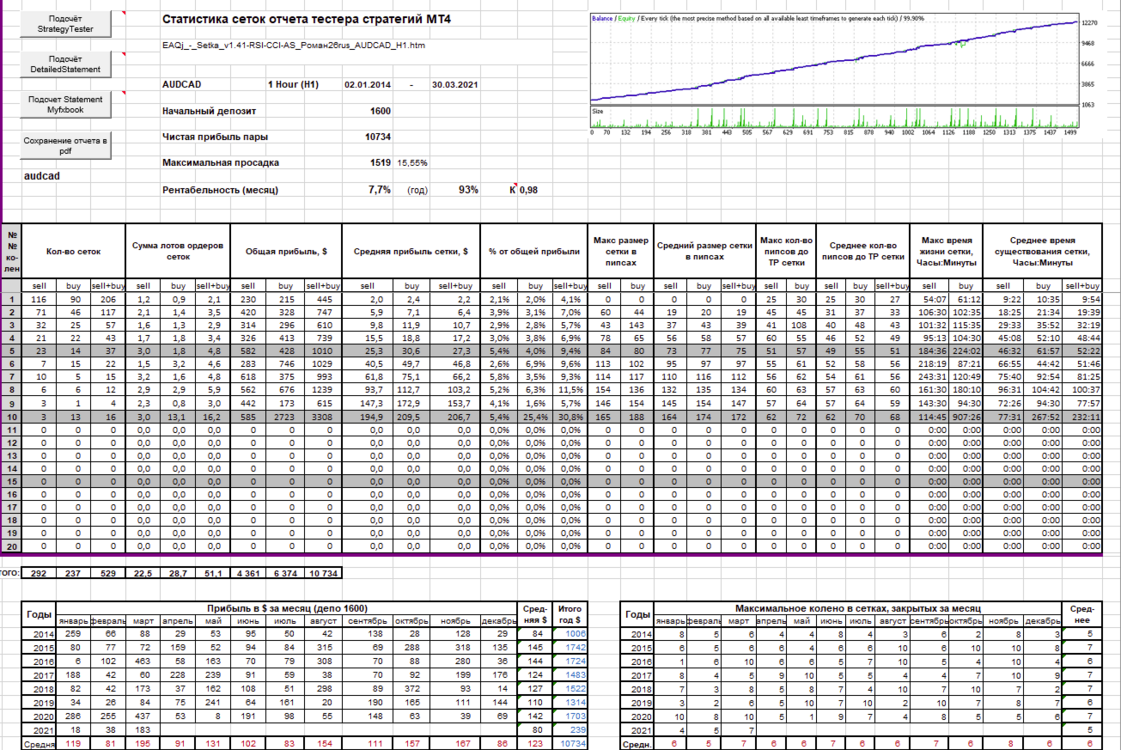
Task: Select the 'Средняя прибыль сетки, $' header
Action: (x=411, y=251)
